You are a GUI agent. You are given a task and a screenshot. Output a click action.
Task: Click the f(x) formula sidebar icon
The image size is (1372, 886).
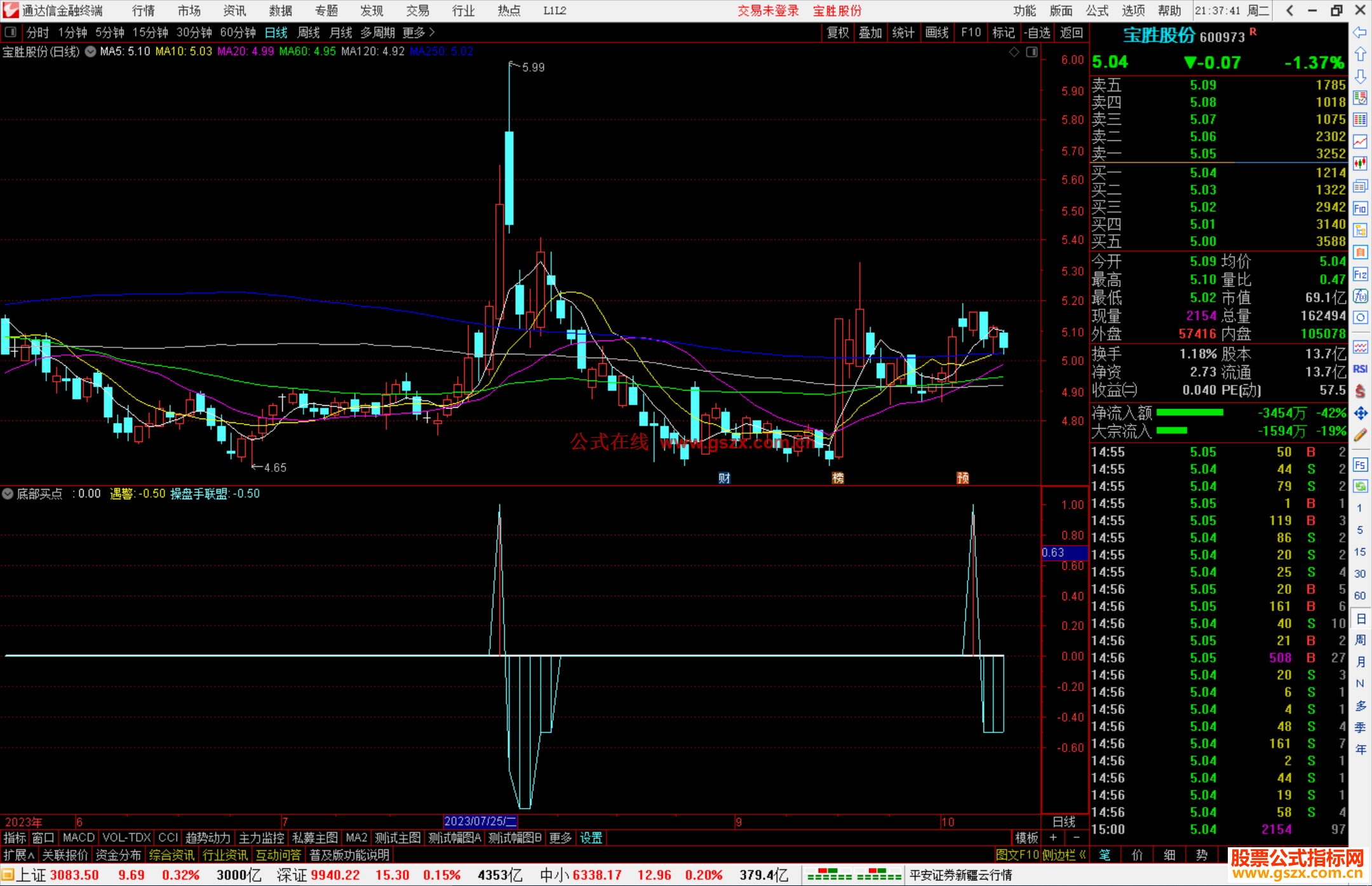click(1360, 297)
